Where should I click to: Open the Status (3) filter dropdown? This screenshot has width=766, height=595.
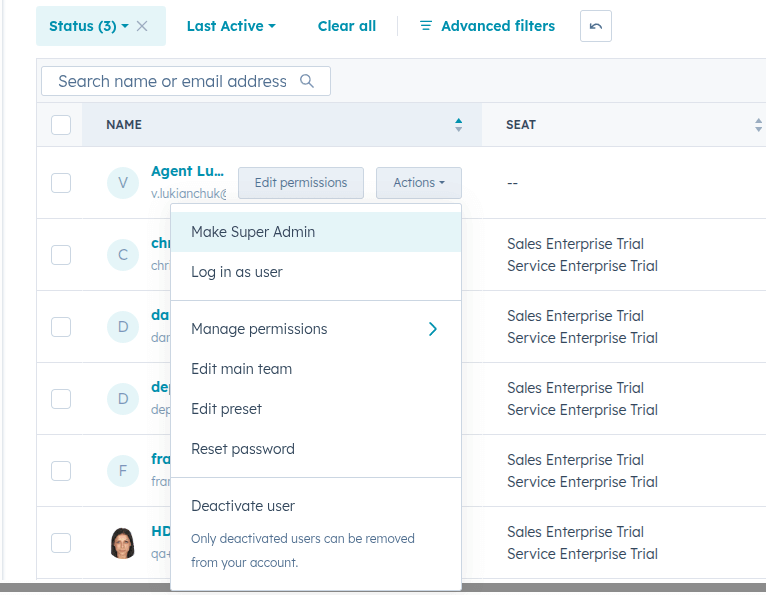coord(88,26)
